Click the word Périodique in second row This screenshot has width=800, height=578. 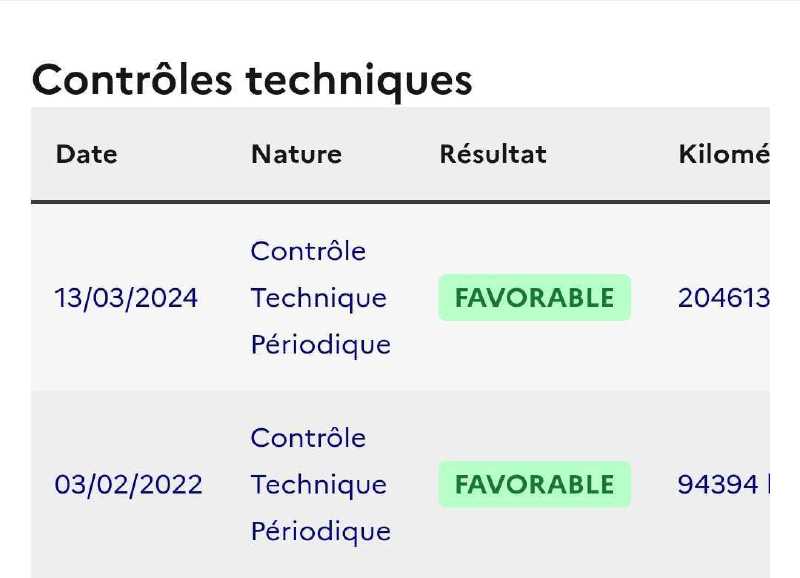321,532
